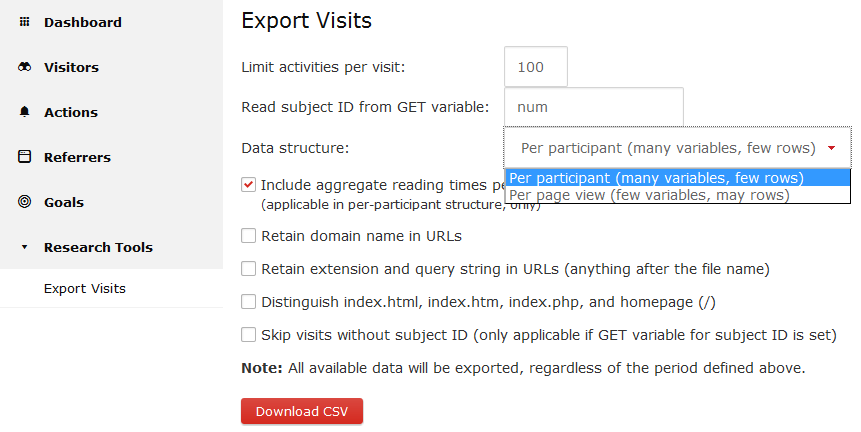This screenshot has height=432, width=861.
Task: Collapse Research Tools with triangle icon
Action: pyautogui.click(x=24, y=247)
